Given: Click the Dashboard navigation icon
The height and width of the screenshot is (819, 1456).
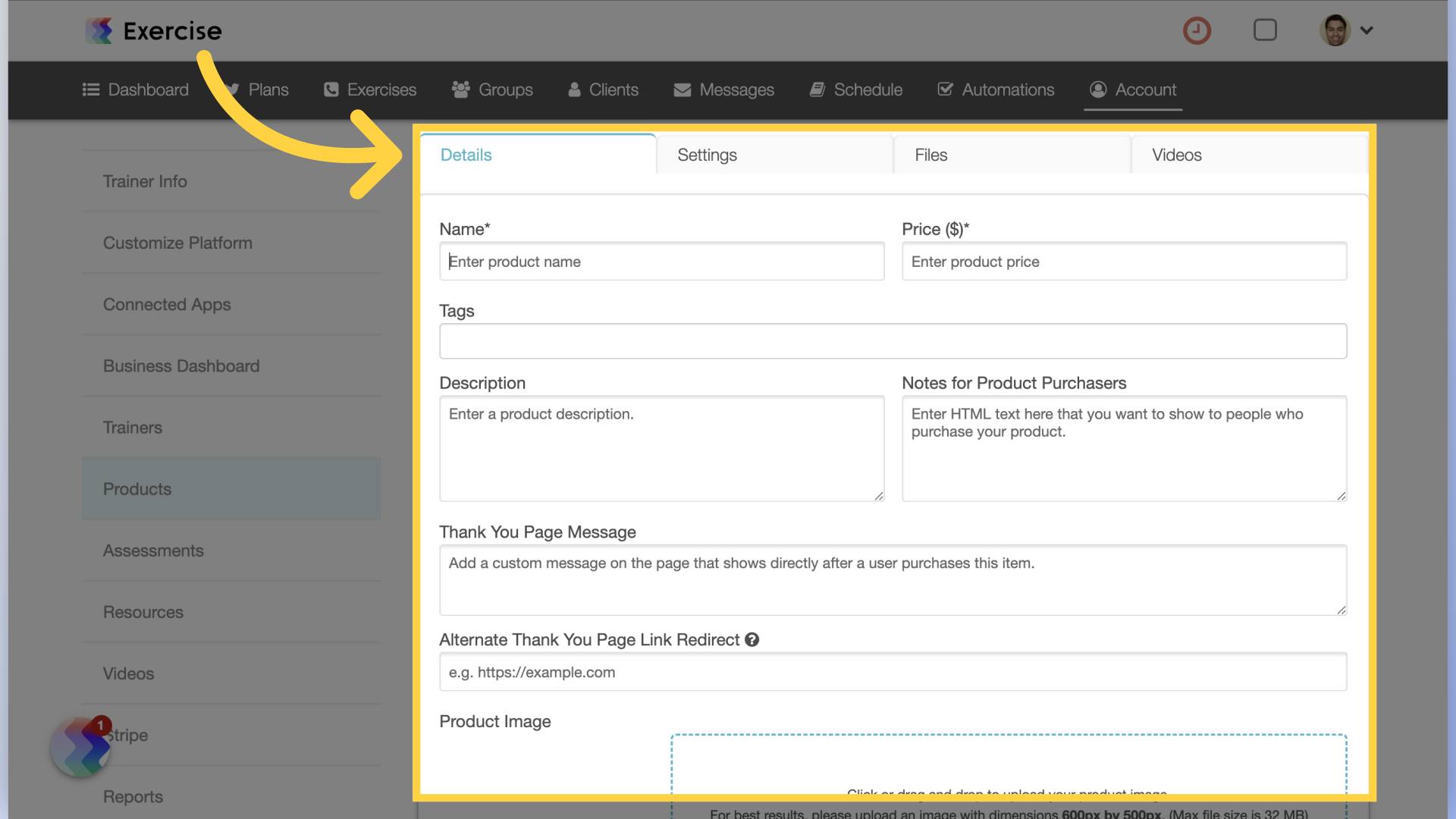Looking at the screenshot, I should [90, 89].
